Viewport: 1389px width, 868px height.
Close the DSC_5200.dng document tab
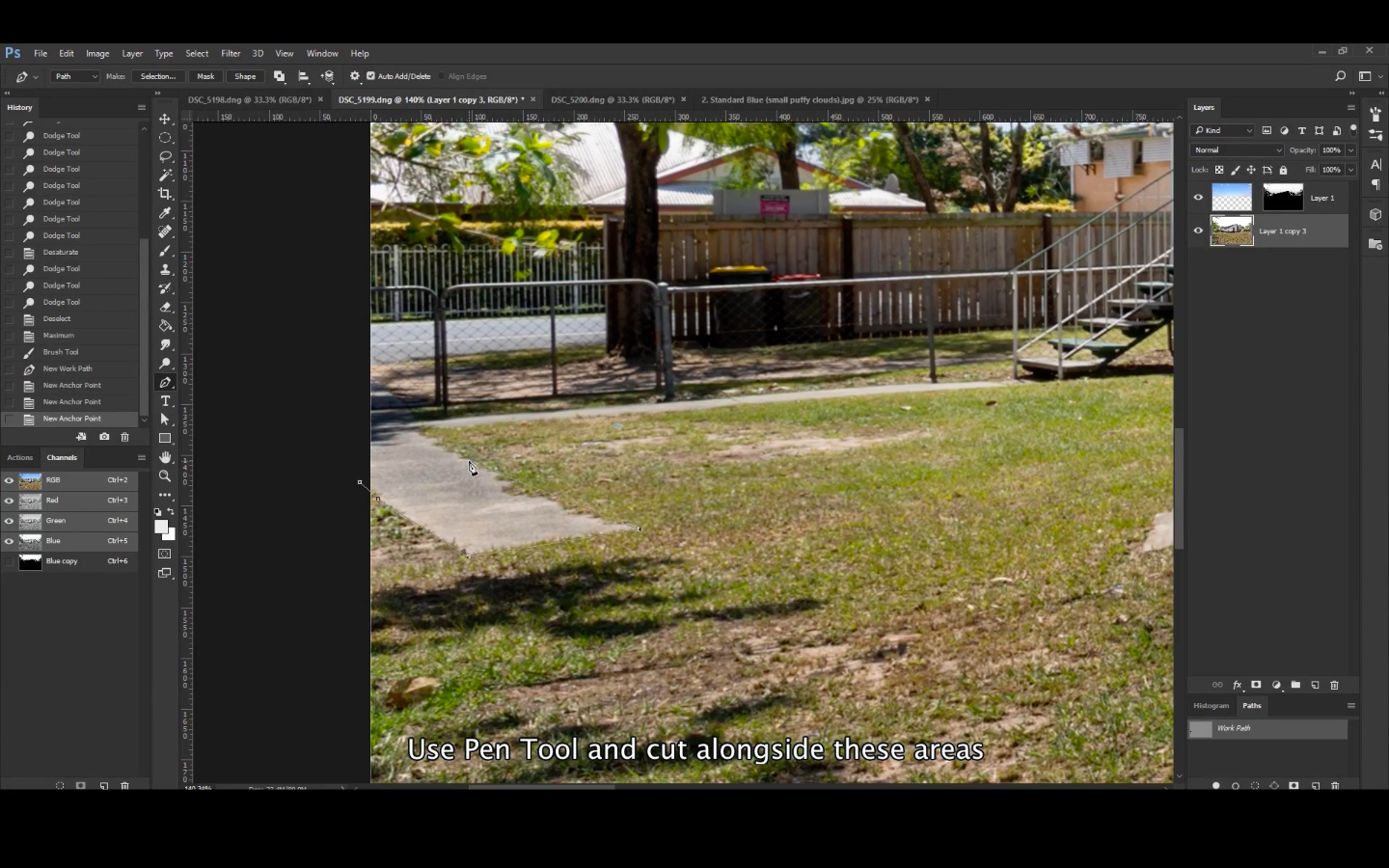click(684, 99)
